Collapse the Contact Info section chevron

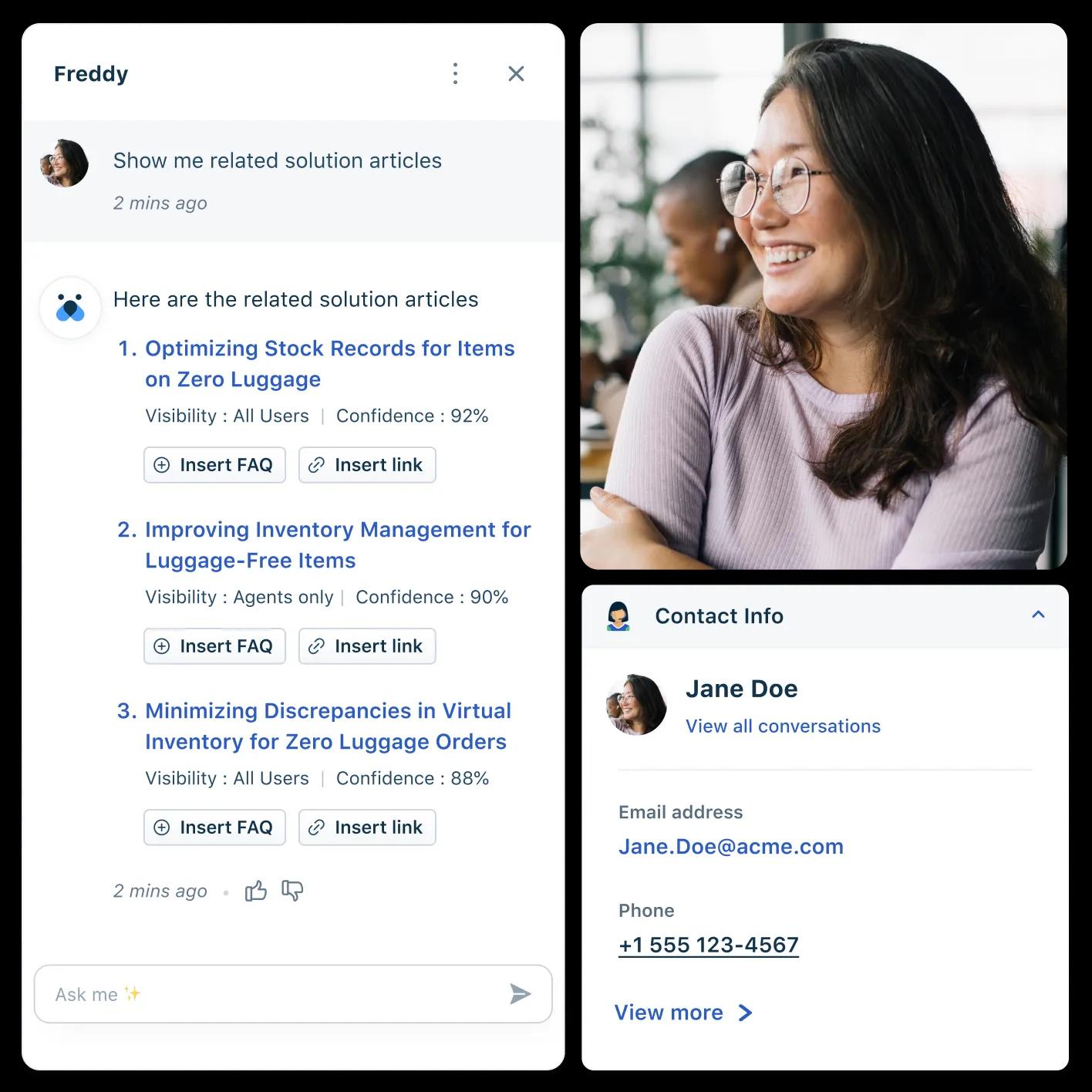click(x=1038, y=615)
